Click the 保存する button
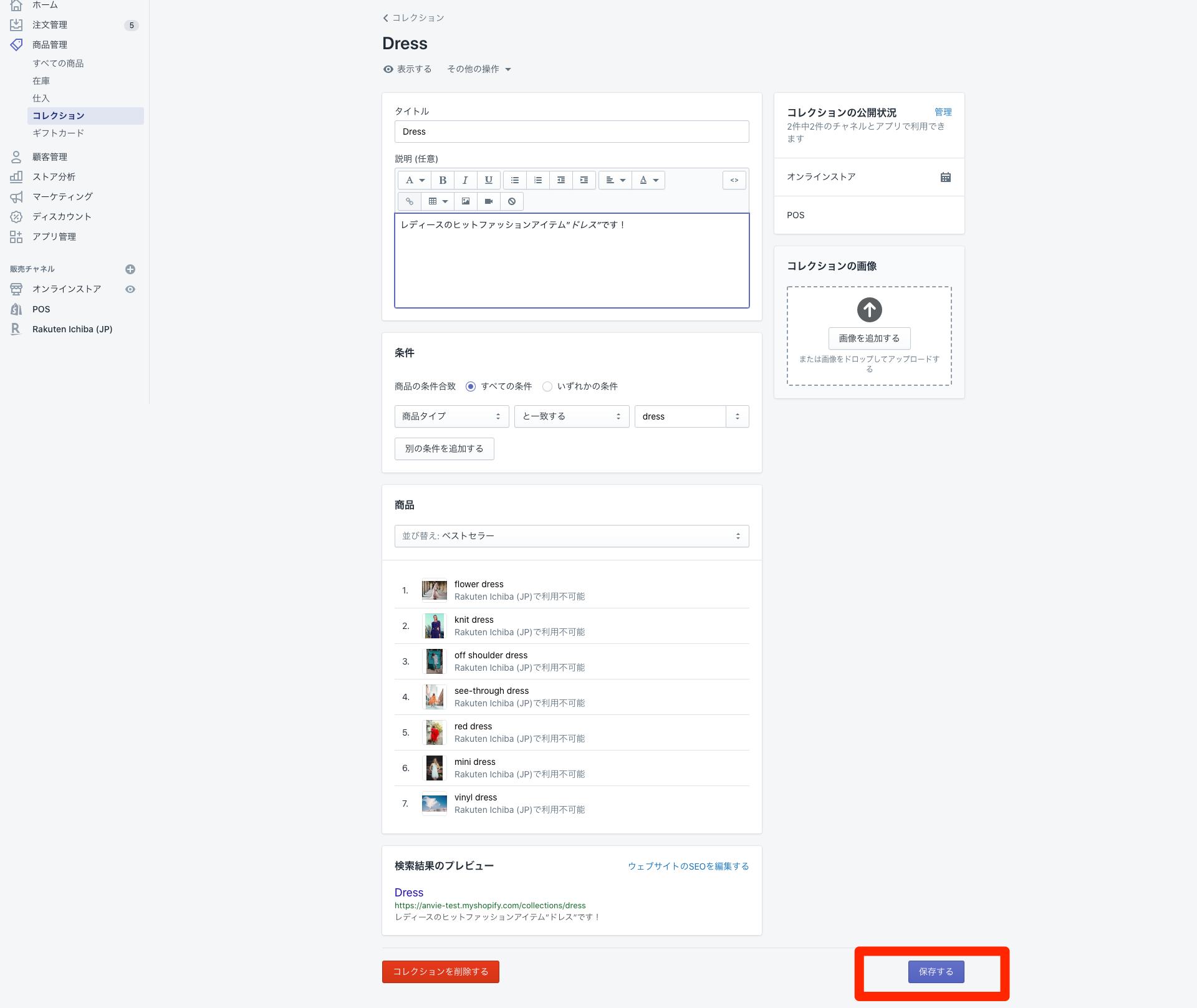This screenshot has width=1197, height=1008. click(936, 972)
